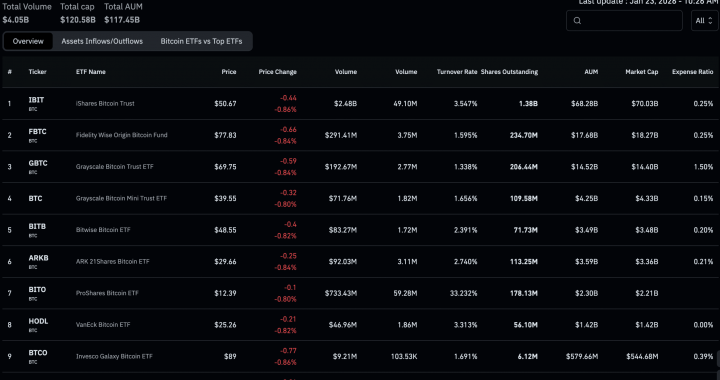Image resolution: width=720 pixels, height=380 pixels.
Task: Click Total AUM value $117.45B
Action: tap(122, 20)
